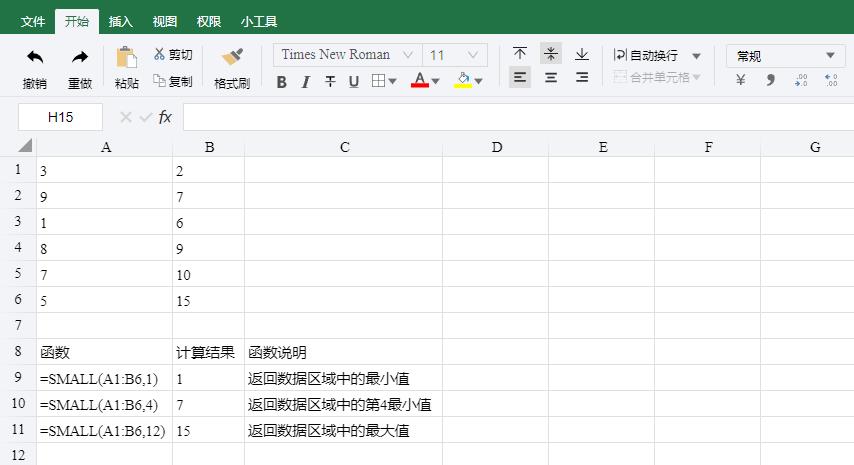Image resolution: width=854 pixels, height=465 pixels.
Task: Click the copy (复制) icon
Action: pos(159,81)
